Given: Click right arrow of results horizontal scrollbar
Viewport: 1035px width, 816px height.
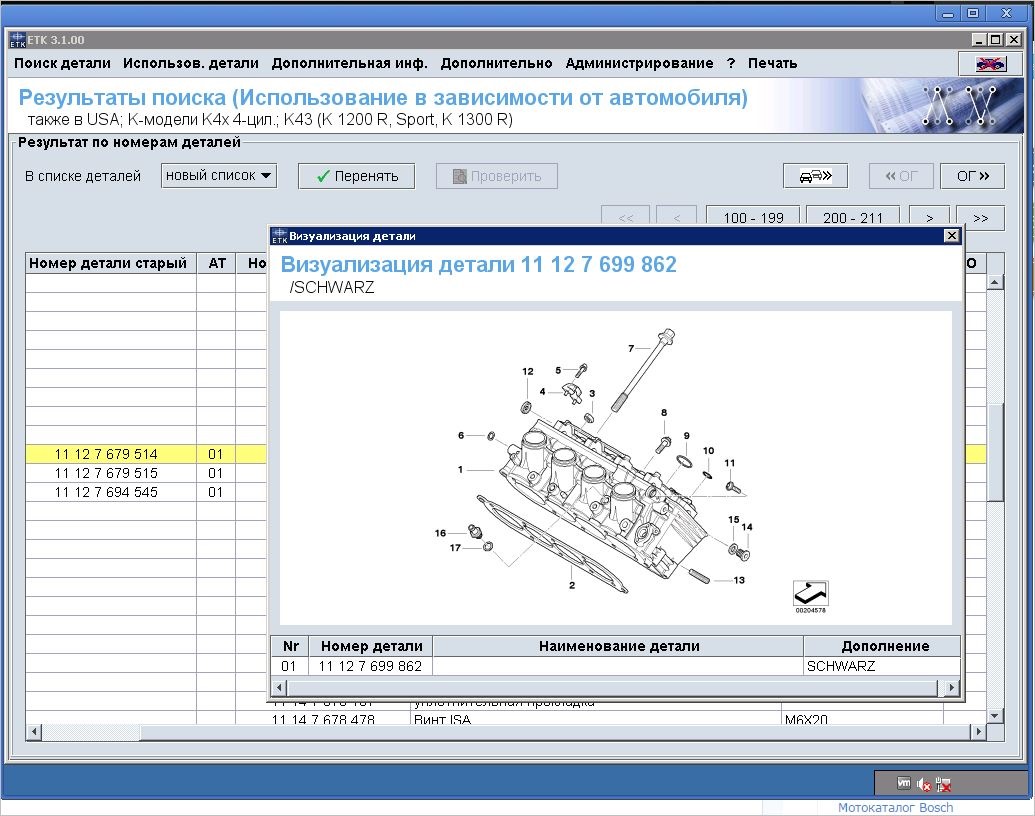Looking at the screenshot, I should coord(978,731).
